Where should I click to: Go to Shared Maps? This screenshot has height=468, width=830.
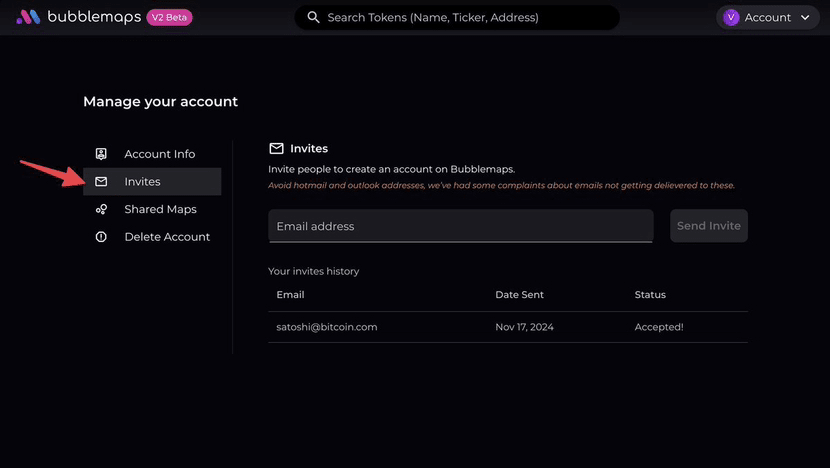tap(160, 209)
